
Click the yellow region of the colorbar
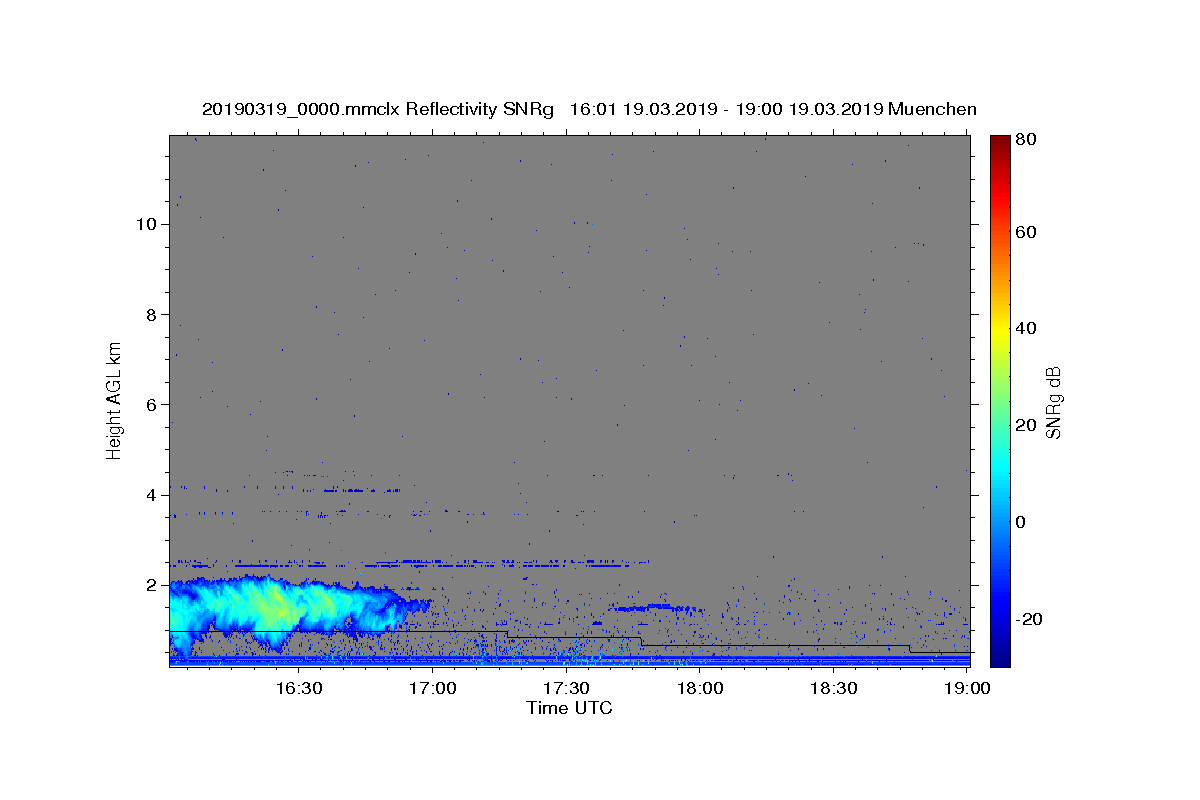(x=1000, y=330)
